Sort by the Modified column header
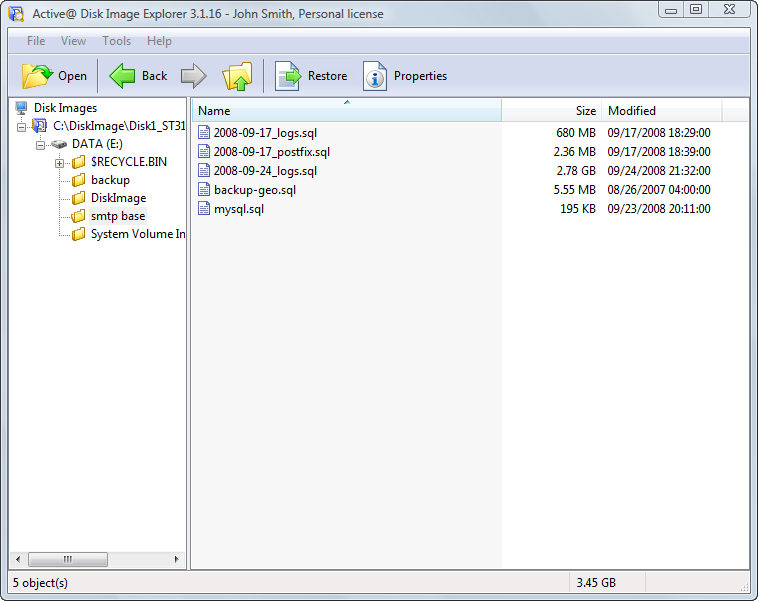This screenshot has width=758, height=601. 662,110
